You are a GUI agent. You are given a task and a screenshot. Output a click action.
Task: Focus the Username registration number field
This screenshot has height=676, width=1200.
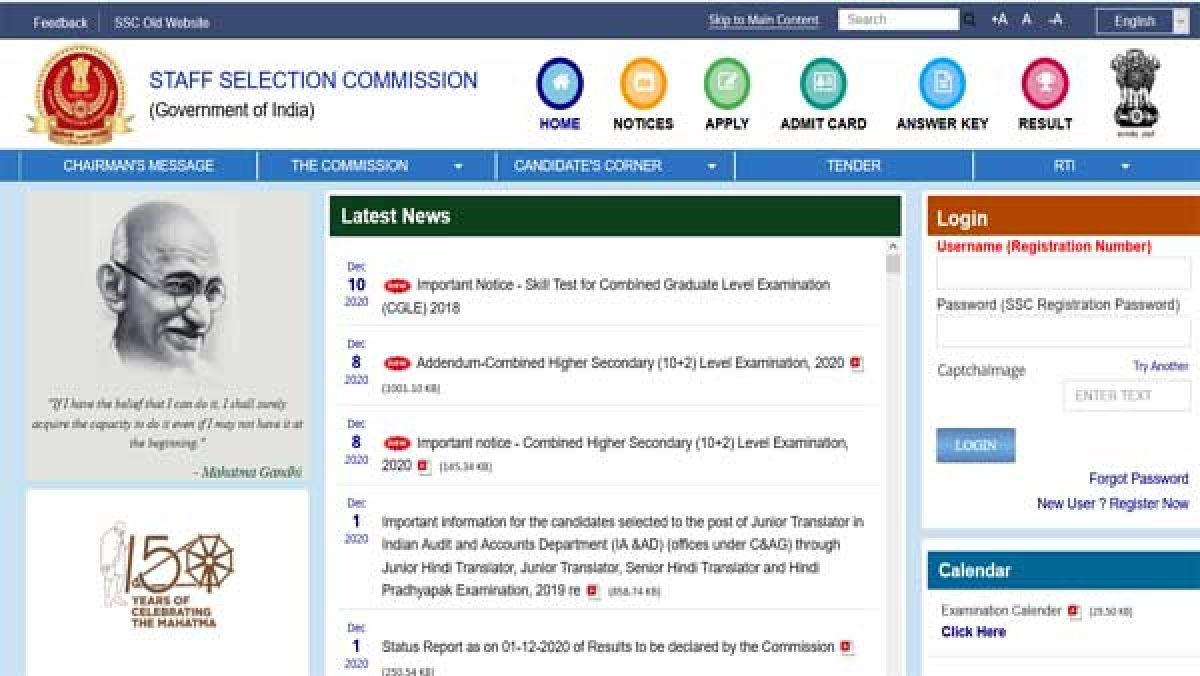[x=1063, y=273]
